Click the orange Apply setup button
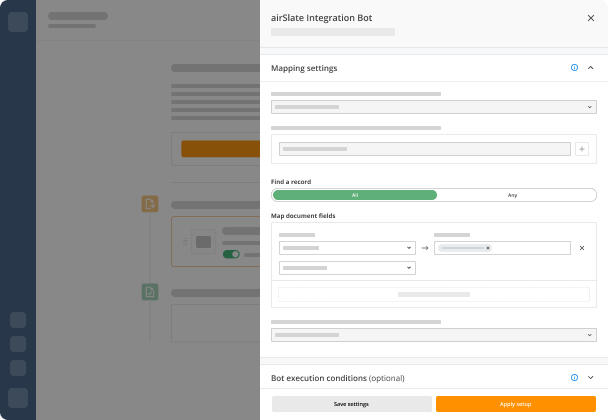This screenshot has width=608, height=420. coord(515,404)
